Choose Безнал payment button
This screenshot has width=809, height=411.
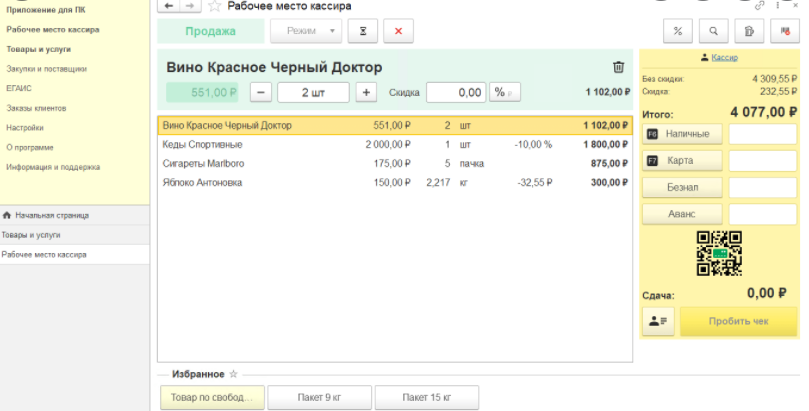[682, 188]
